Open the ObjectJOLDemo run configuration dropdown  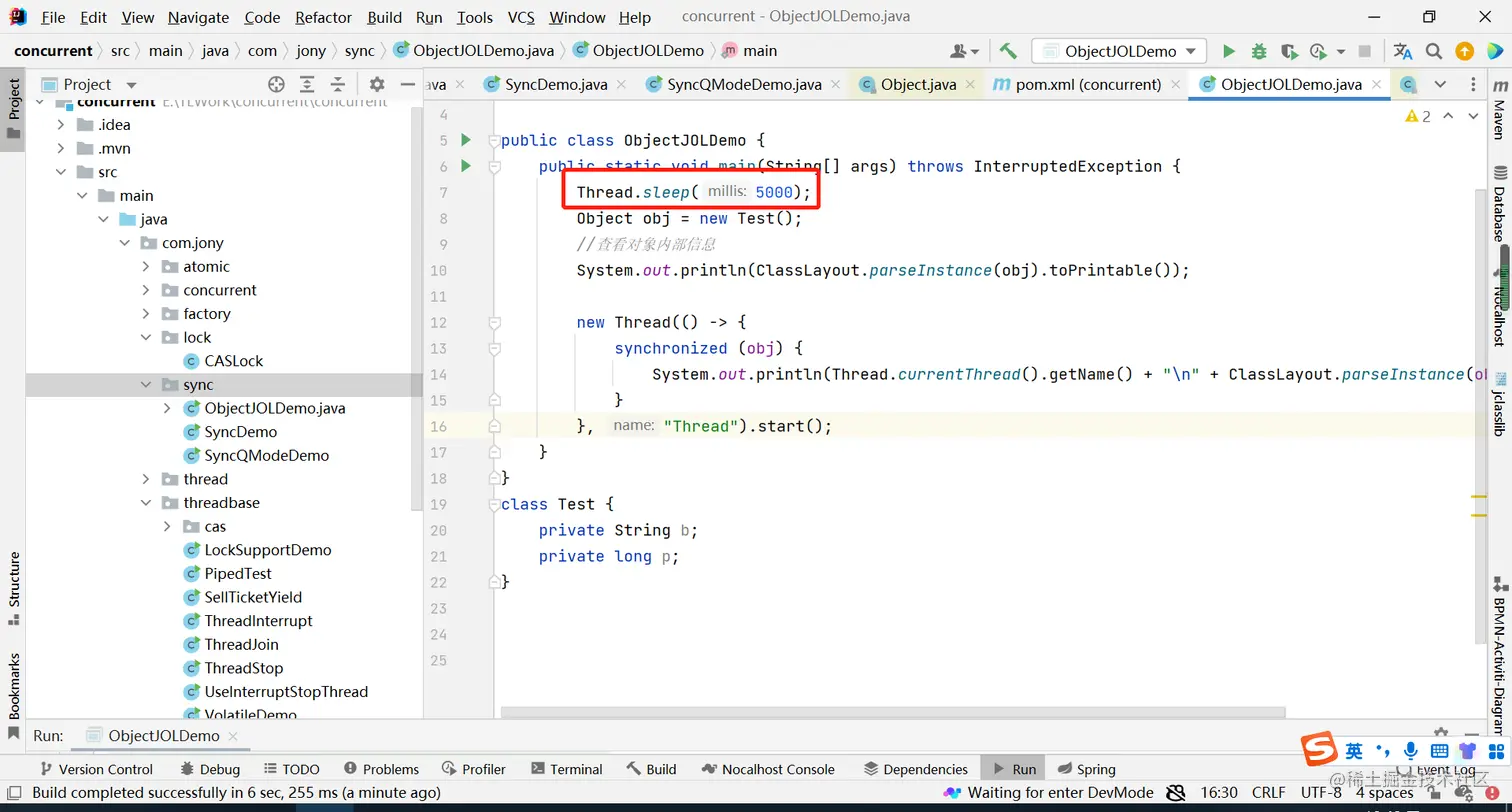(1119, 51)
